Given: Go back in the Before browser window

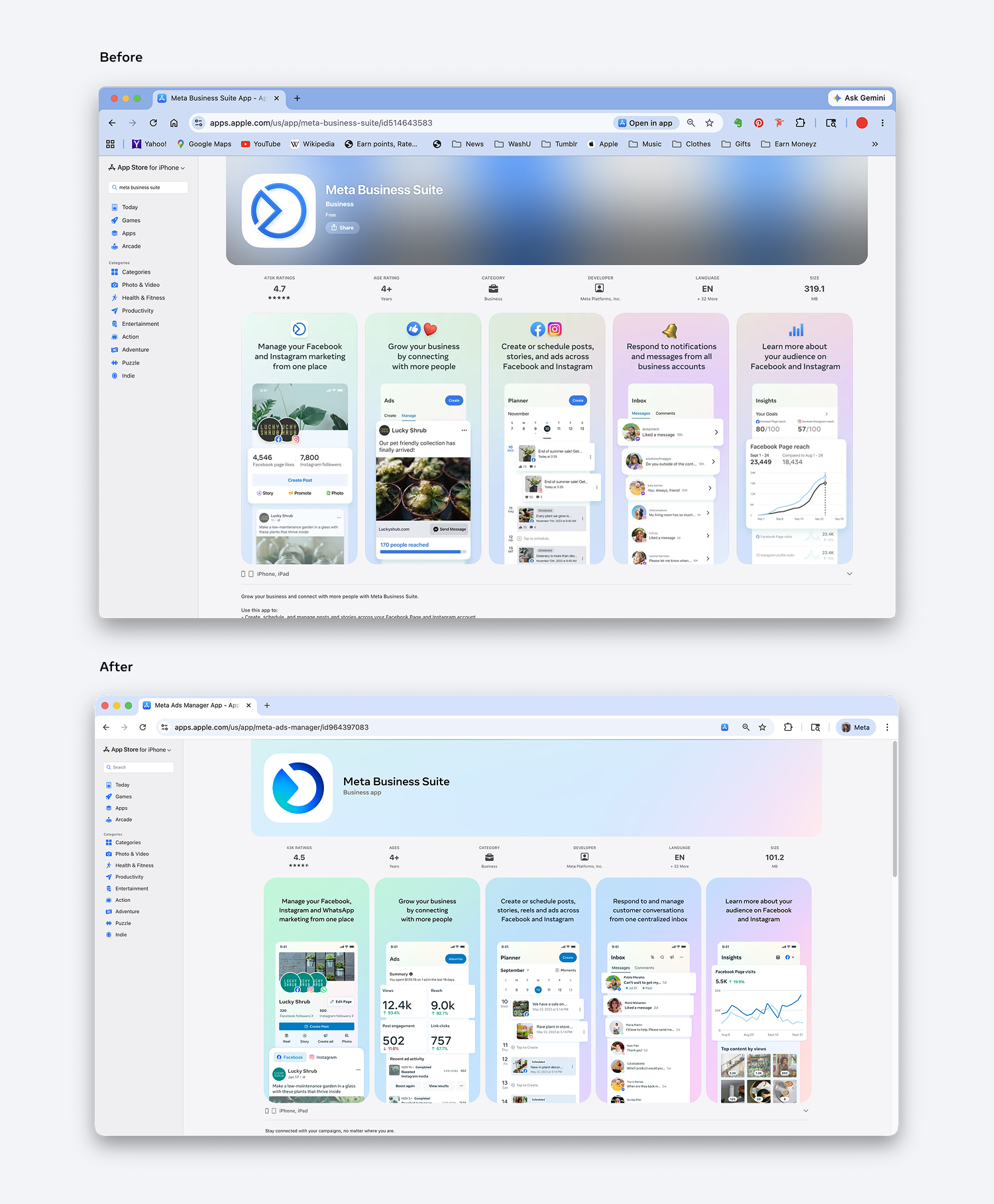Looking at the screenshot, I should click(112, 123).
